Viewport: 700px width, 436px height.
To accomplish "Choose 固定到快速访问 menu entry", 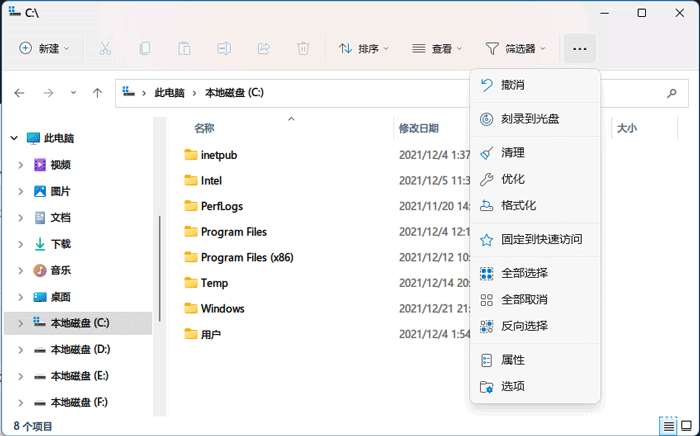I will (535, 239).
